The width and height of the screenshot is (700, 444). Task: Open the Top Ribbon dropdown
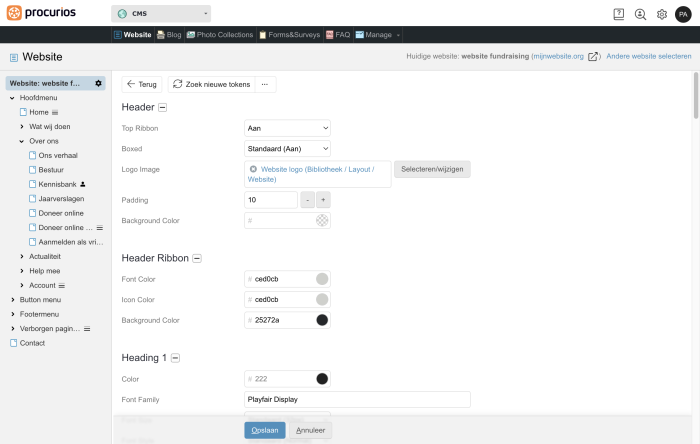click(288, 128)
